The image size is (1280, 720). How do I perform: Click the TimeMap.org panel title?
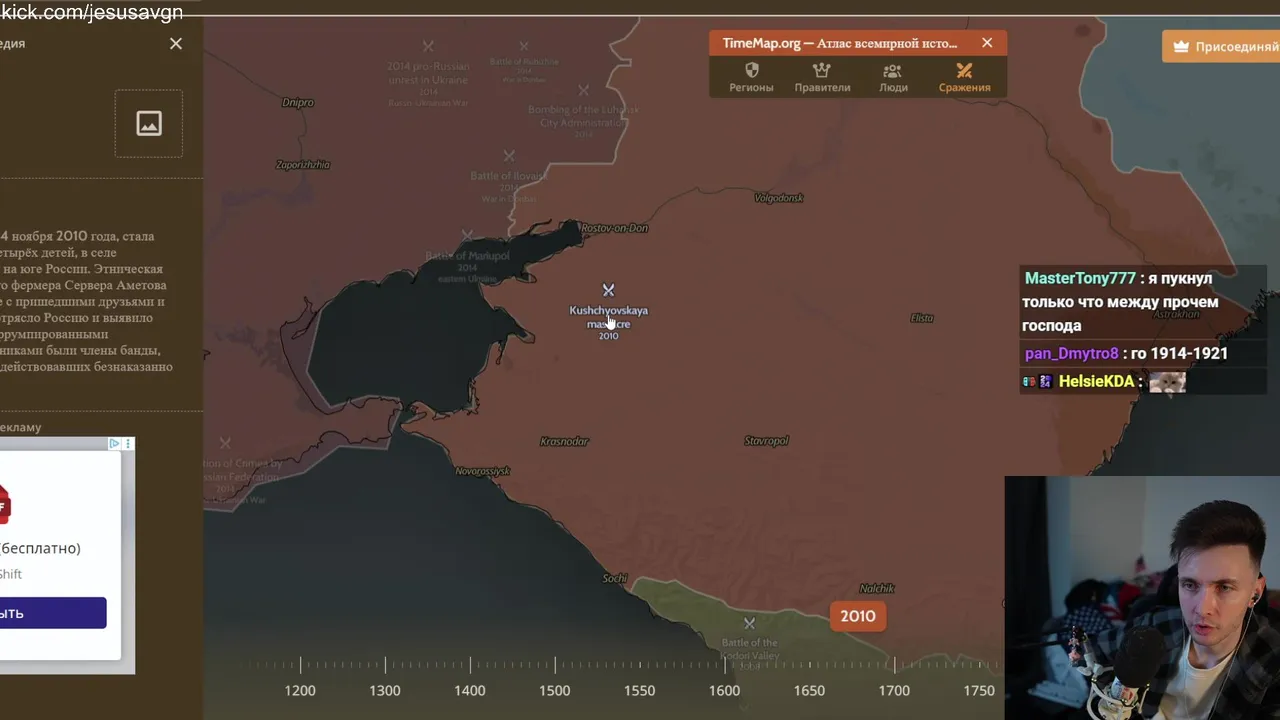point(840,43)
